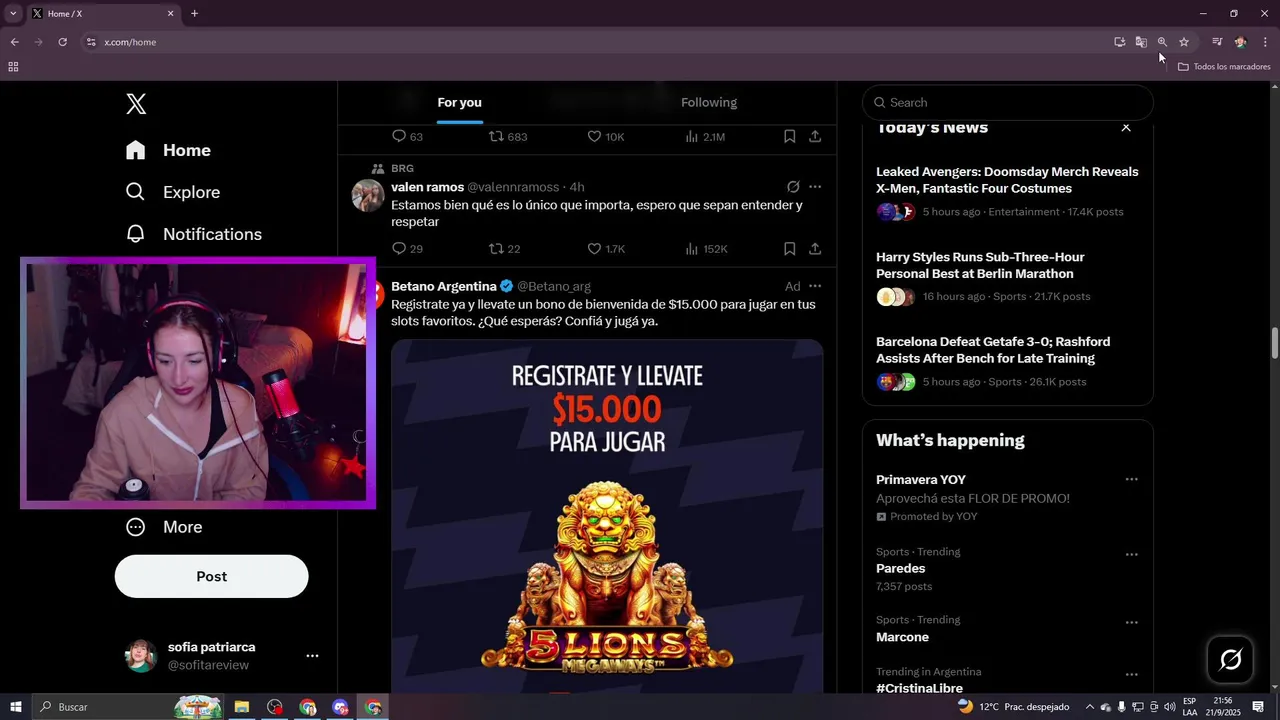
Task: Open more options for Primavera YOY
Action: (x=1131, y=479)
